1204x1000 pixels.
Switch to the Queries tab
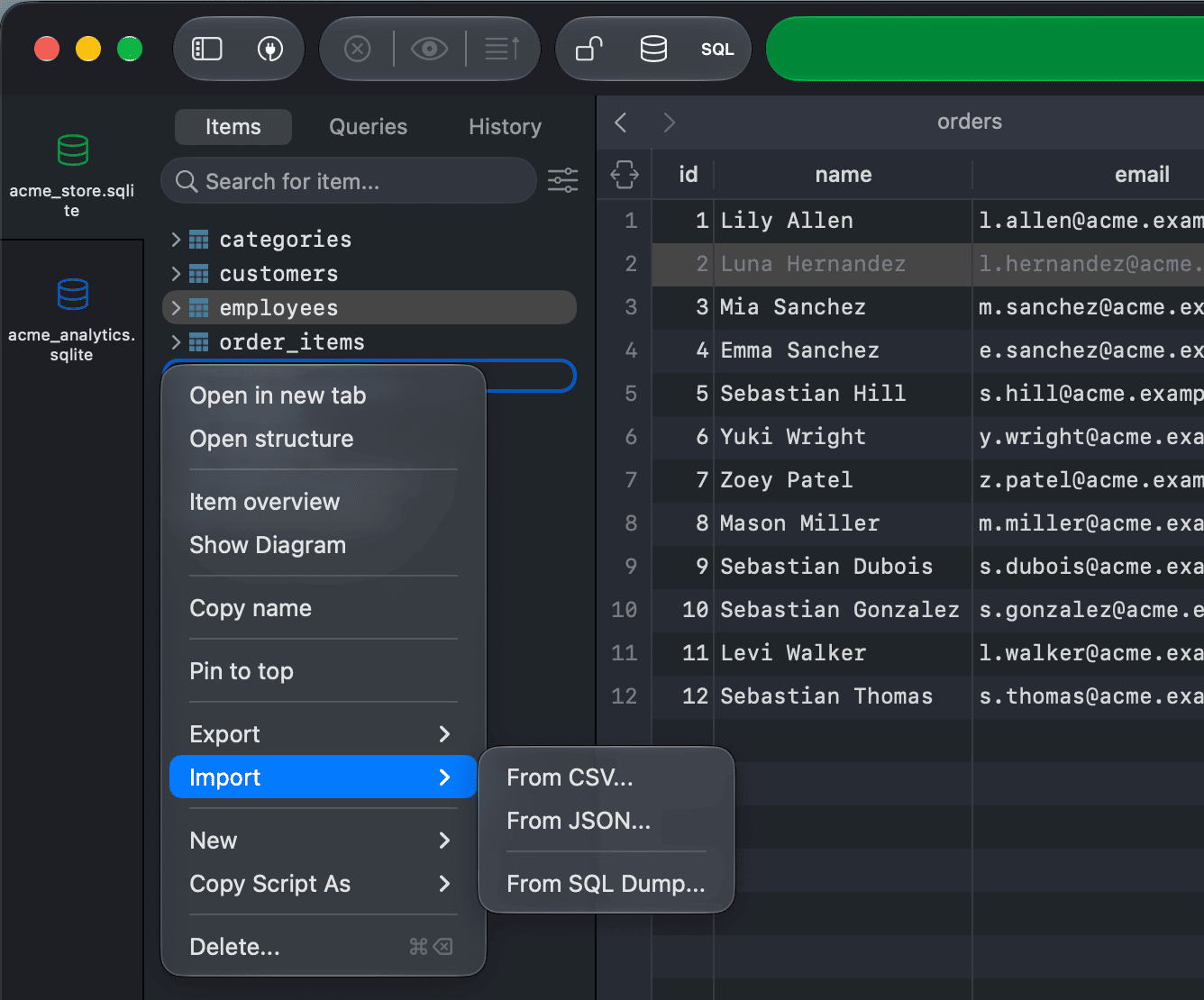click(x=368, y=127)
